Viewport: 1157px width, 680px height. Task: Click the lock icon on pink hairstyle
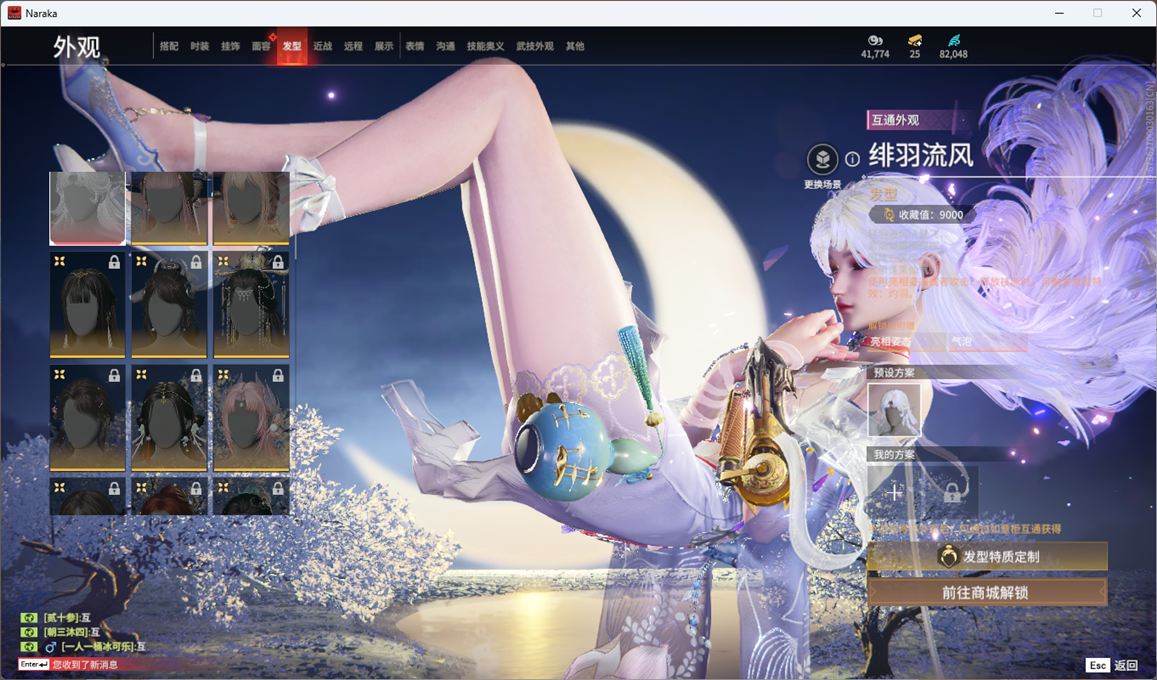[278, 375]
